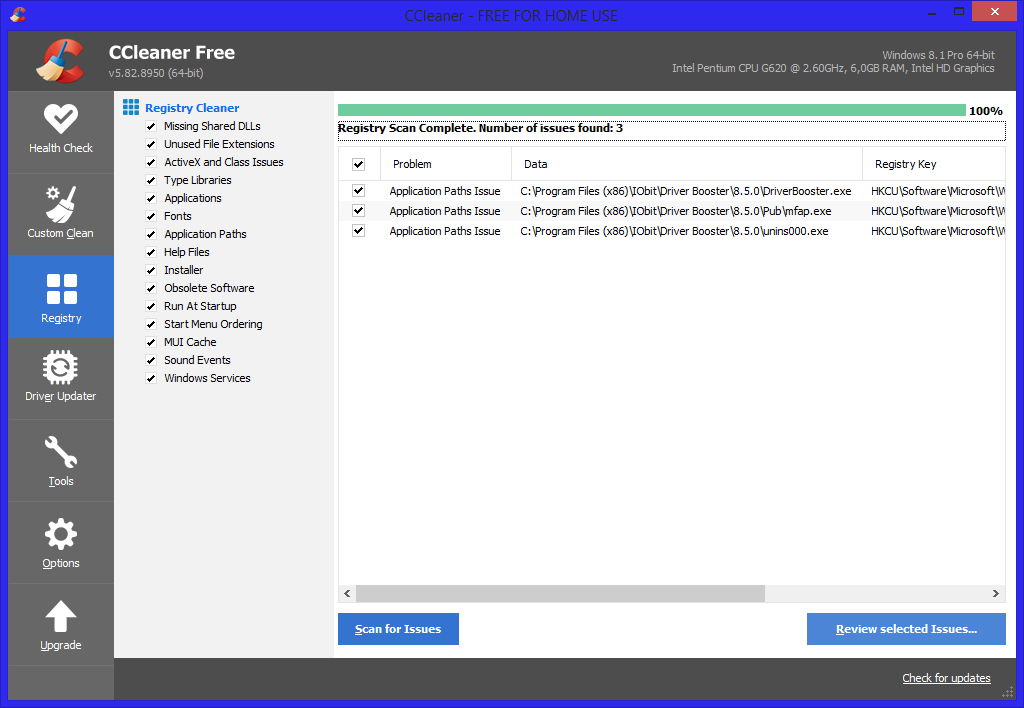Screen dimensions: 1024x708
Task: Click the Upgrade arrow icon
Action: pyautogui.click(x=61, y=617)
